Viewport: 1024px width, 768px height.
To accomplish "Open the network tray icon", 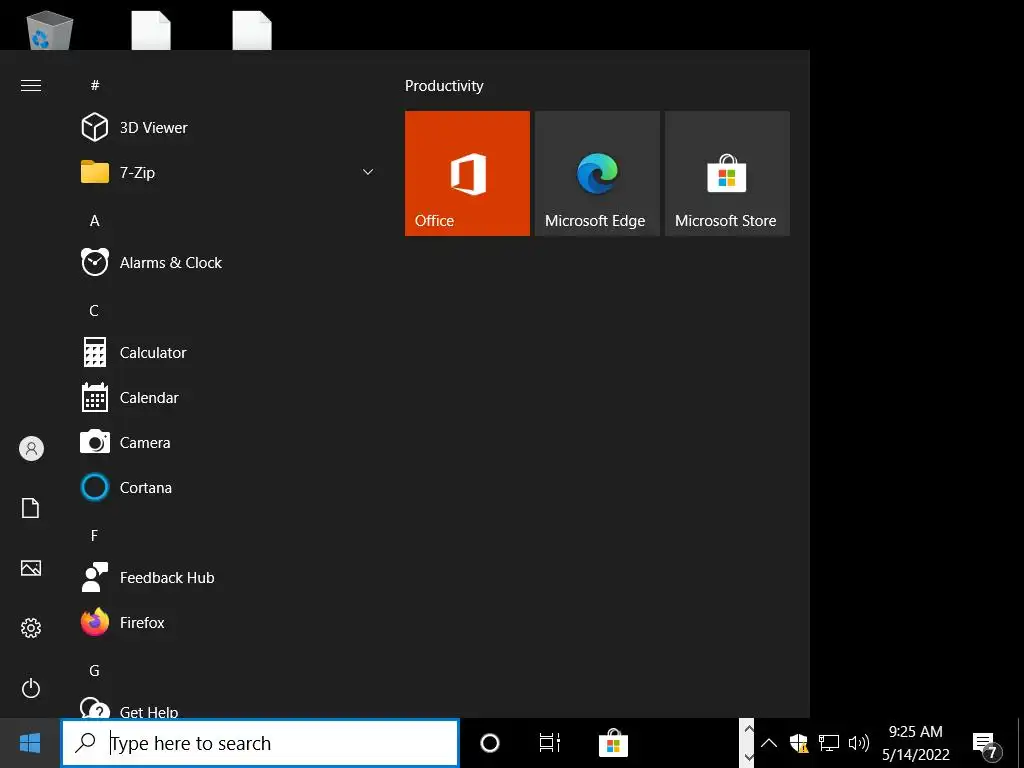I will click(829, 743).
